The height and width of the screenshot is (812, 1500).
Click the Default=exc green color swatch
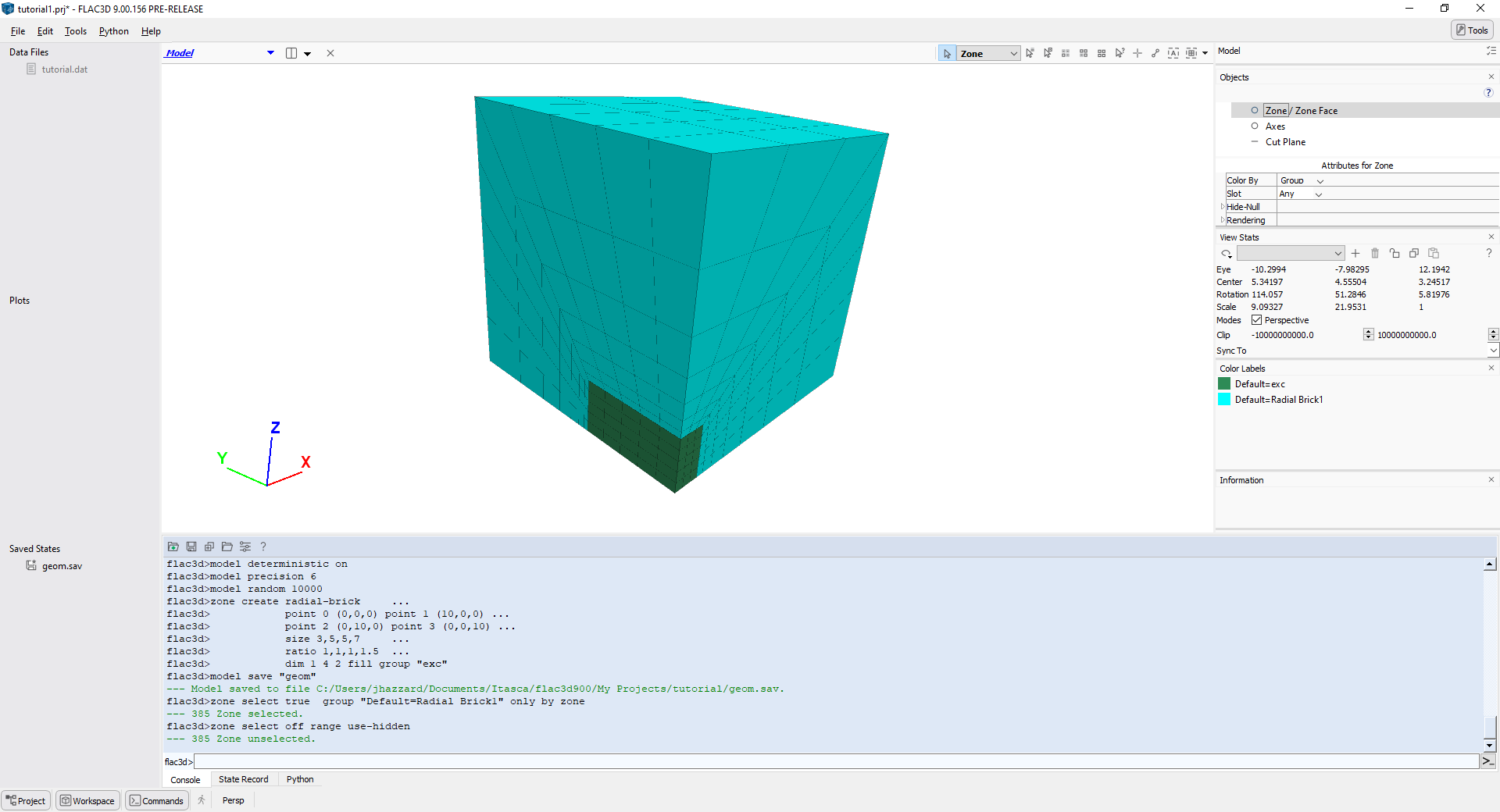(x=1224, y=384)
